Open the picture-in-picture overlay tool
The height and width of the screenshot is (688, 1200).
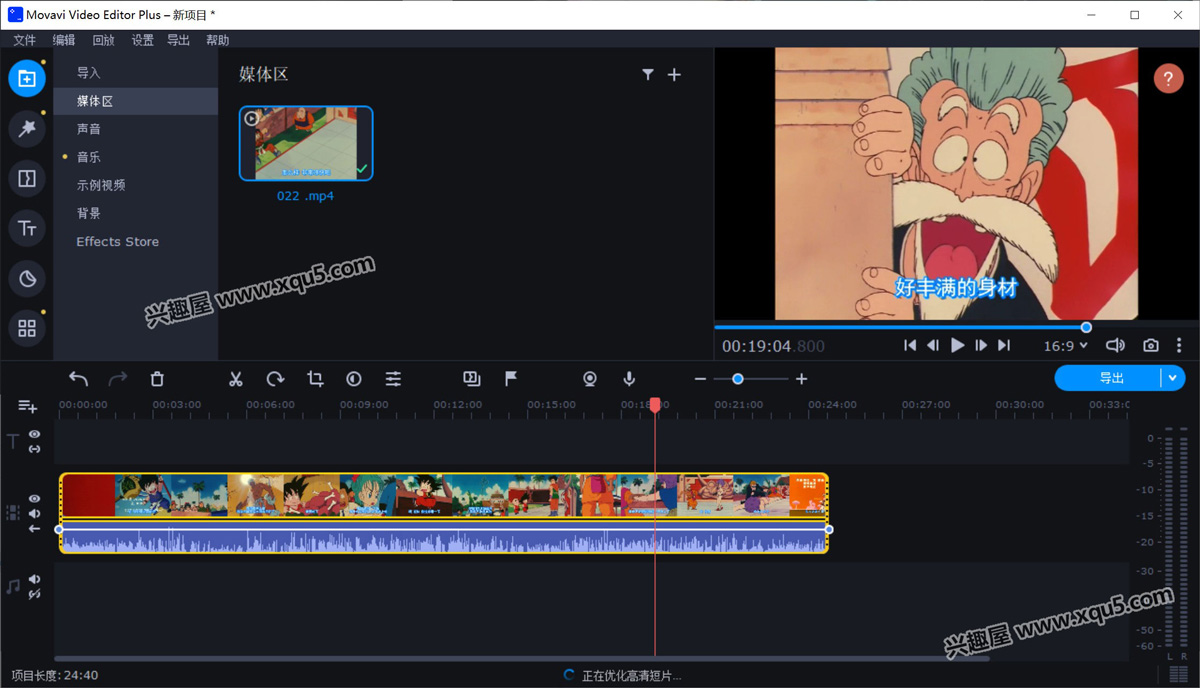point(472,378)
